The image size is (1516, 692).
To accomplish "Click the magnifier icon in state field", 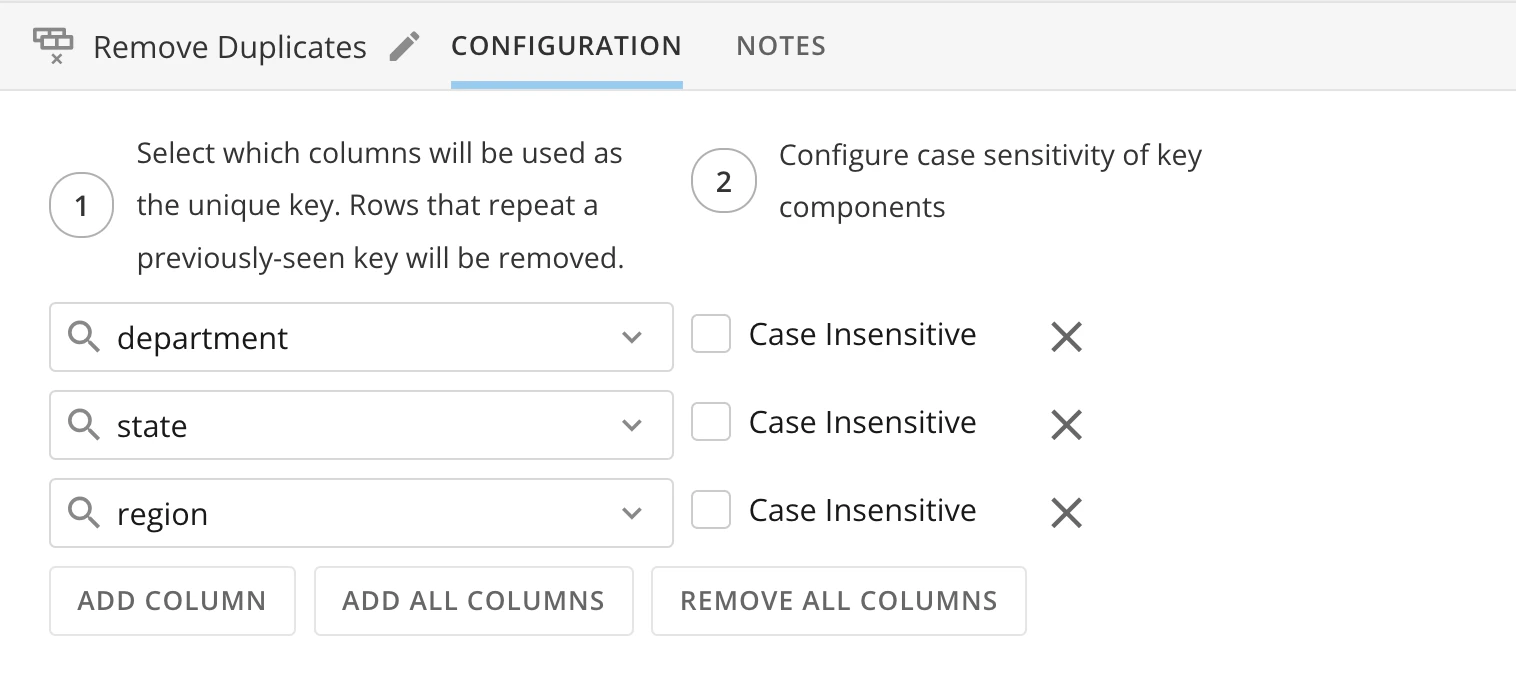I will (x=84, y=425).
